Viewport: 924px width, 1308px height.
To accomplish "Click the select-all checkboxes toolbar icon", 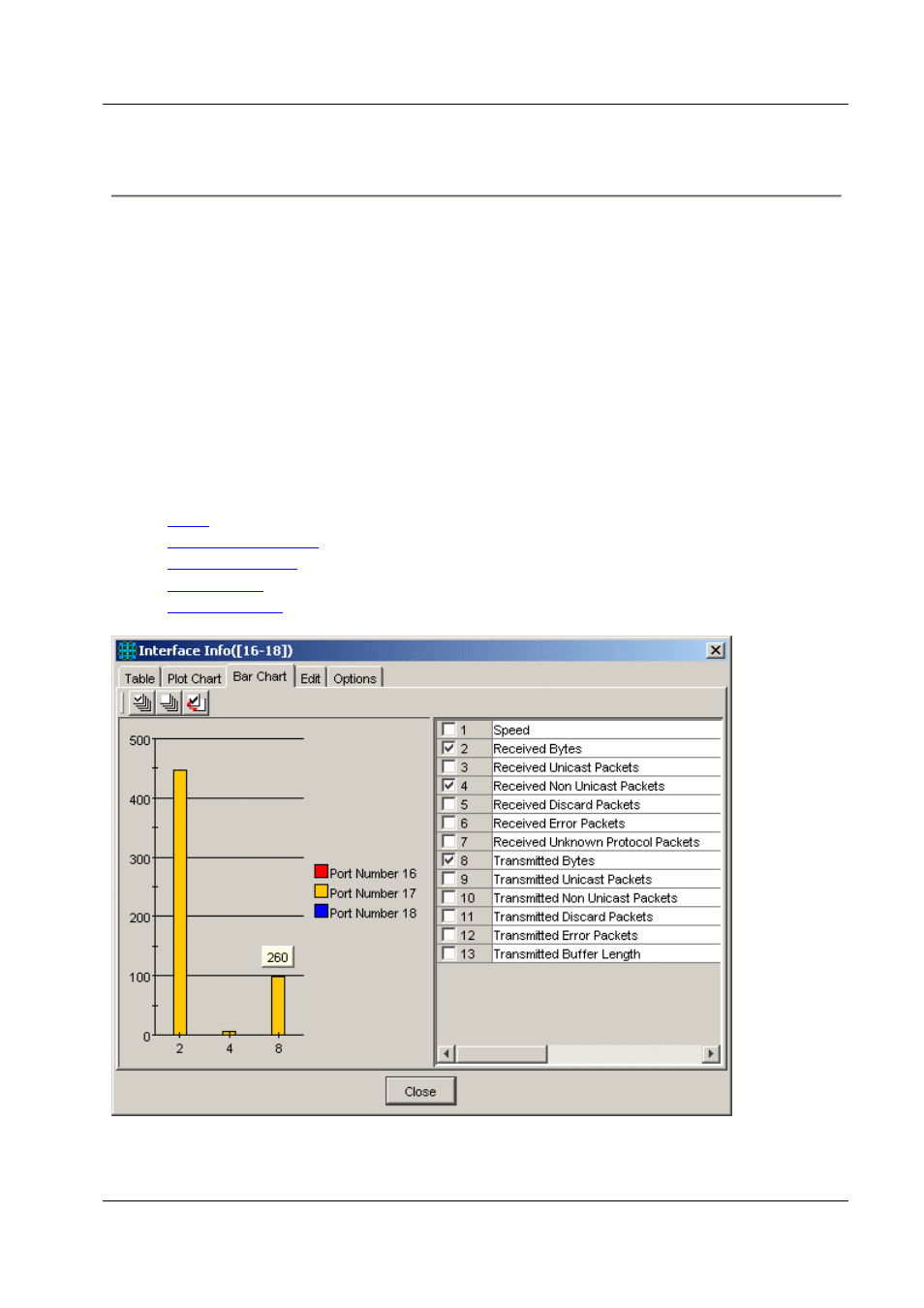I will (x=142, y=702).
